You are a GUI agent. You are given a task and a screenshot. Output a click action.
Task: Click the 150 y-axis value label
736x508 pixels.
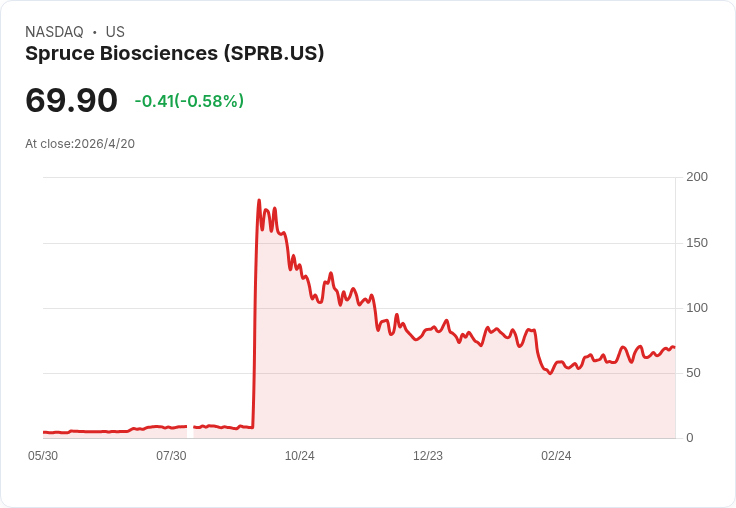point(697,243)
